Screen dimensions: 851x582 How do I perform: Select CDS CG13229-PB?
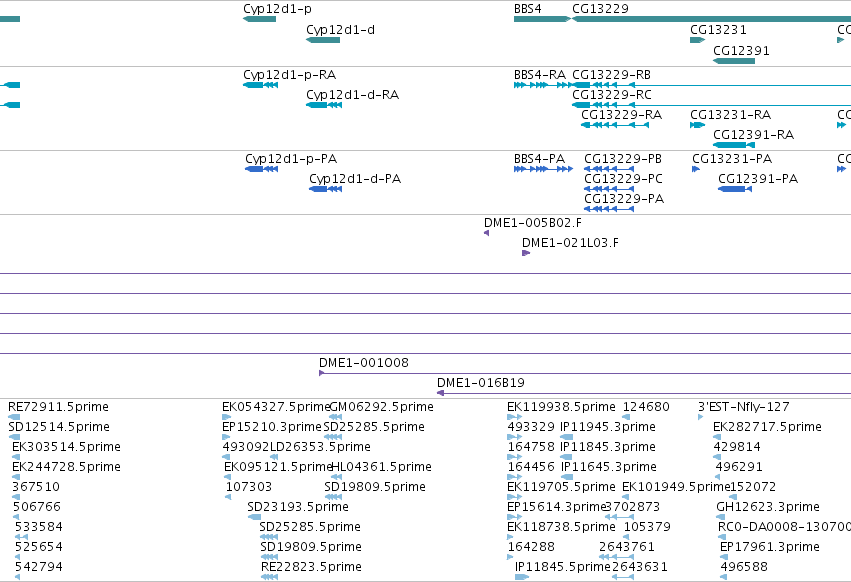click(609, 169)
